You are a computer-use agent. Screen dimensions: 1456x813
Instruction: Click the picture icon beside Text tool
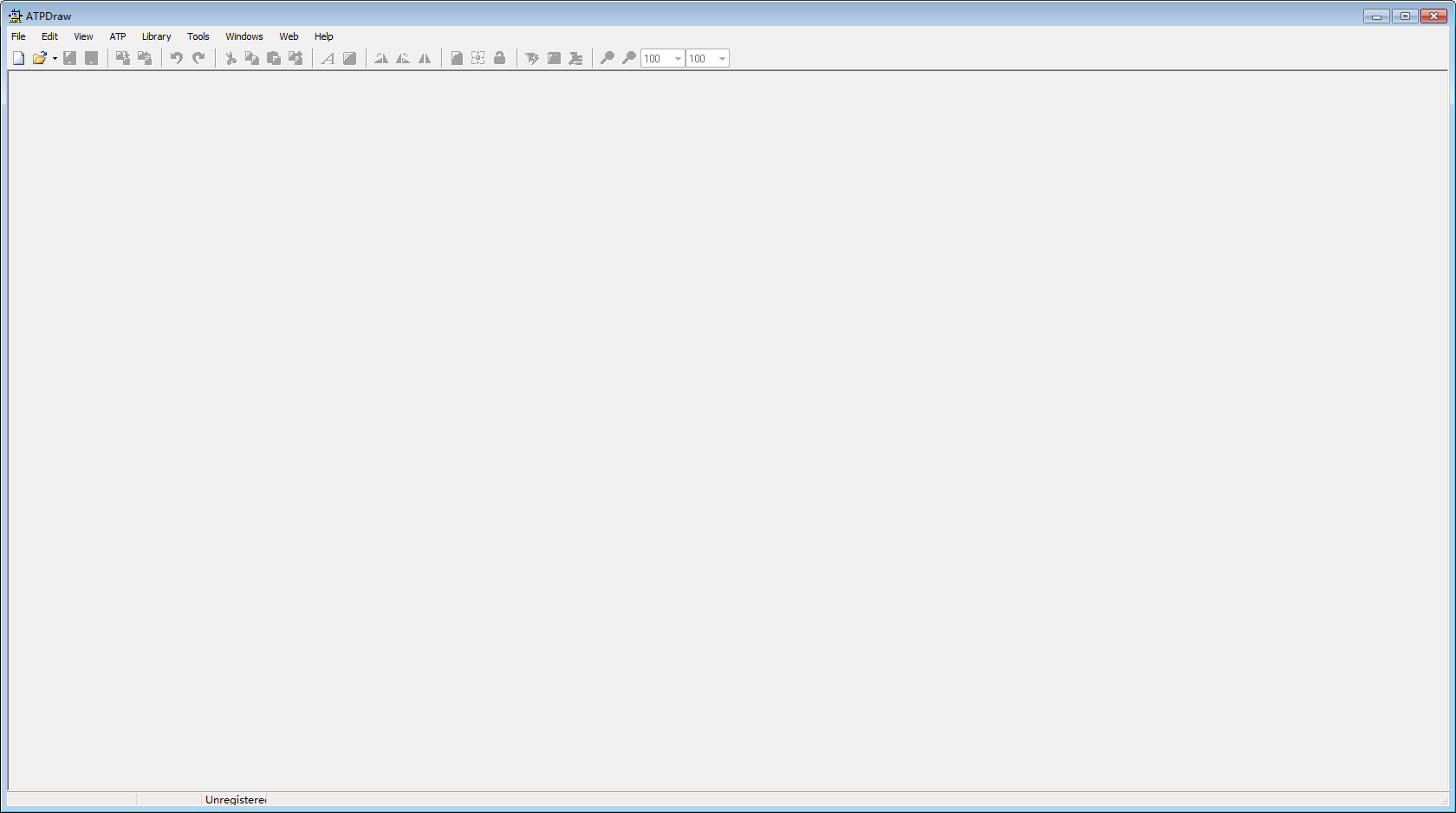[x=349, y=58]
